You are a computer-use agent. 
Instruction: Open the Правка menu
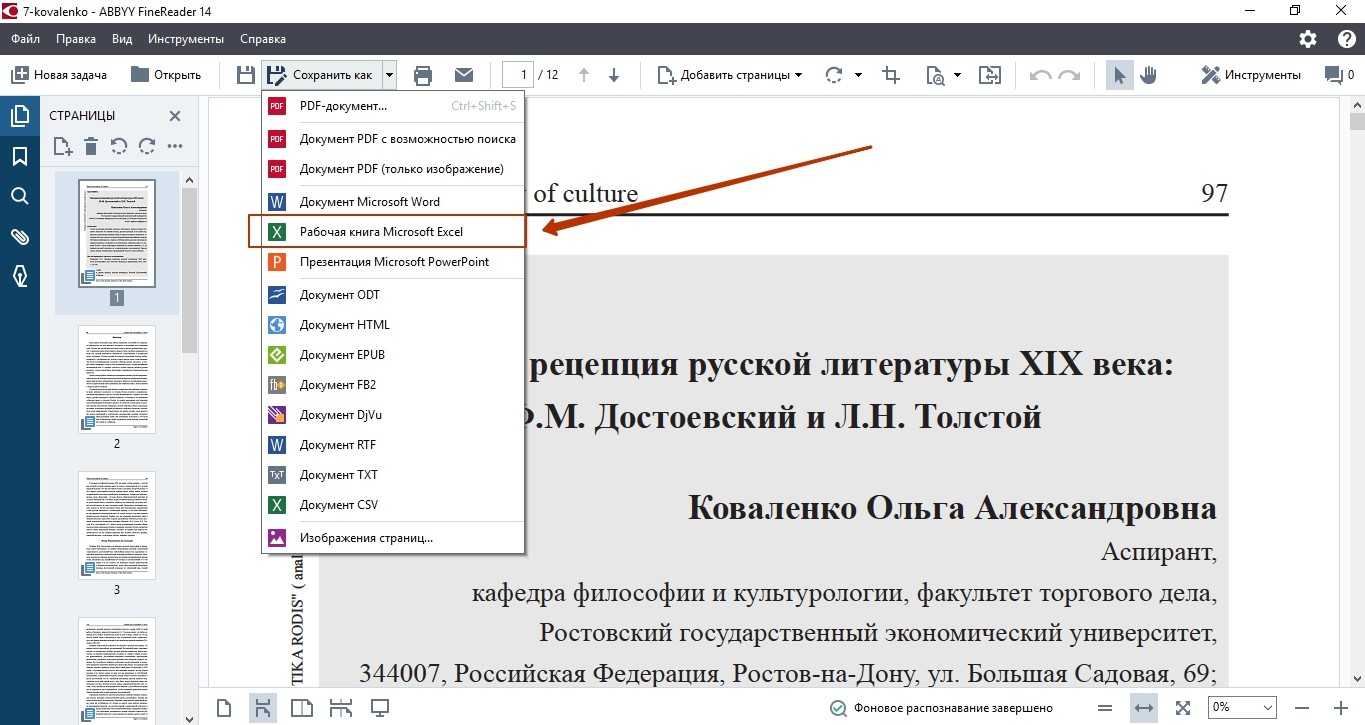tap(76, 39)
